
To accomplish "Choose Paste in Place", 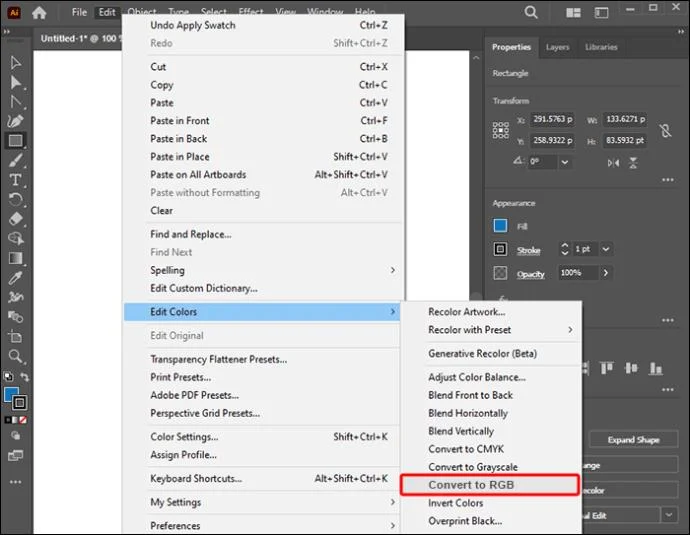I will [x=180, y=157].
